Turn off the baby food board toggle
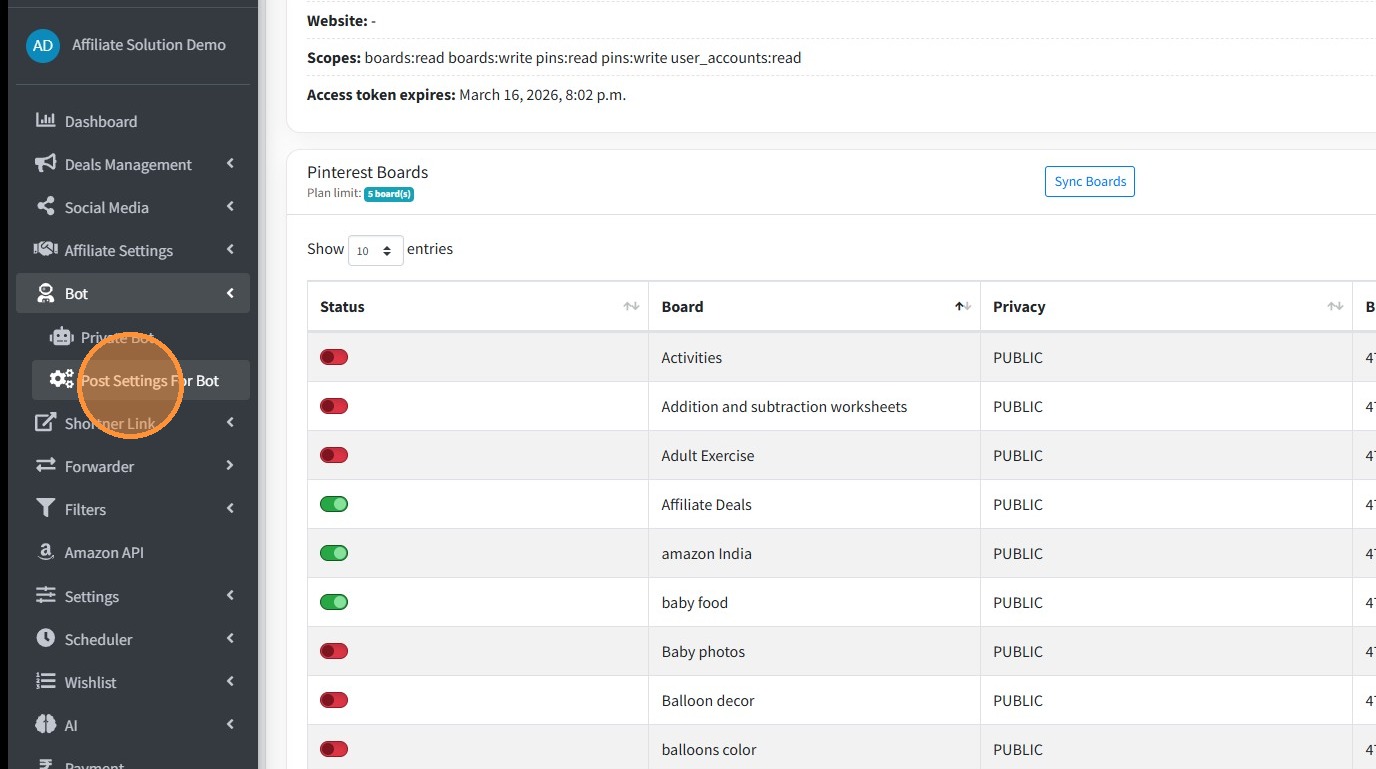 coord(334,602)
